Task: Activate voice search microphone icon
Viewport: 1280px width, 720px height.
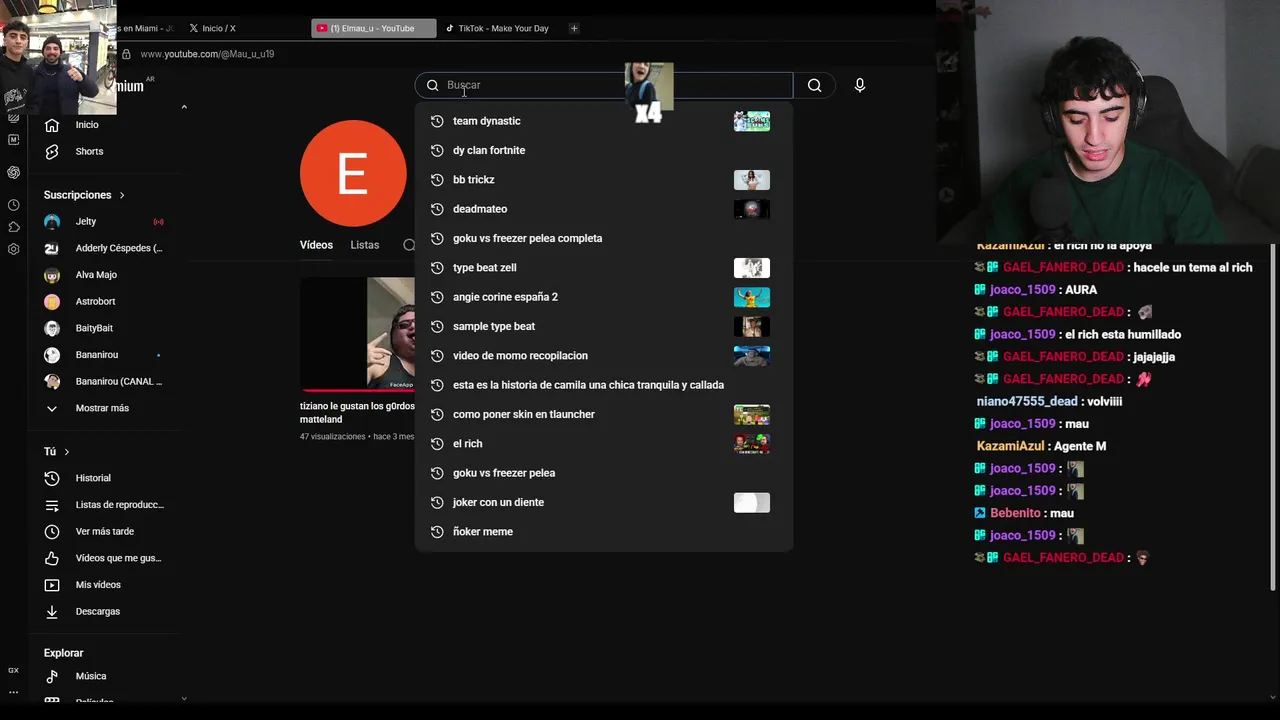Action: (859, 85)
